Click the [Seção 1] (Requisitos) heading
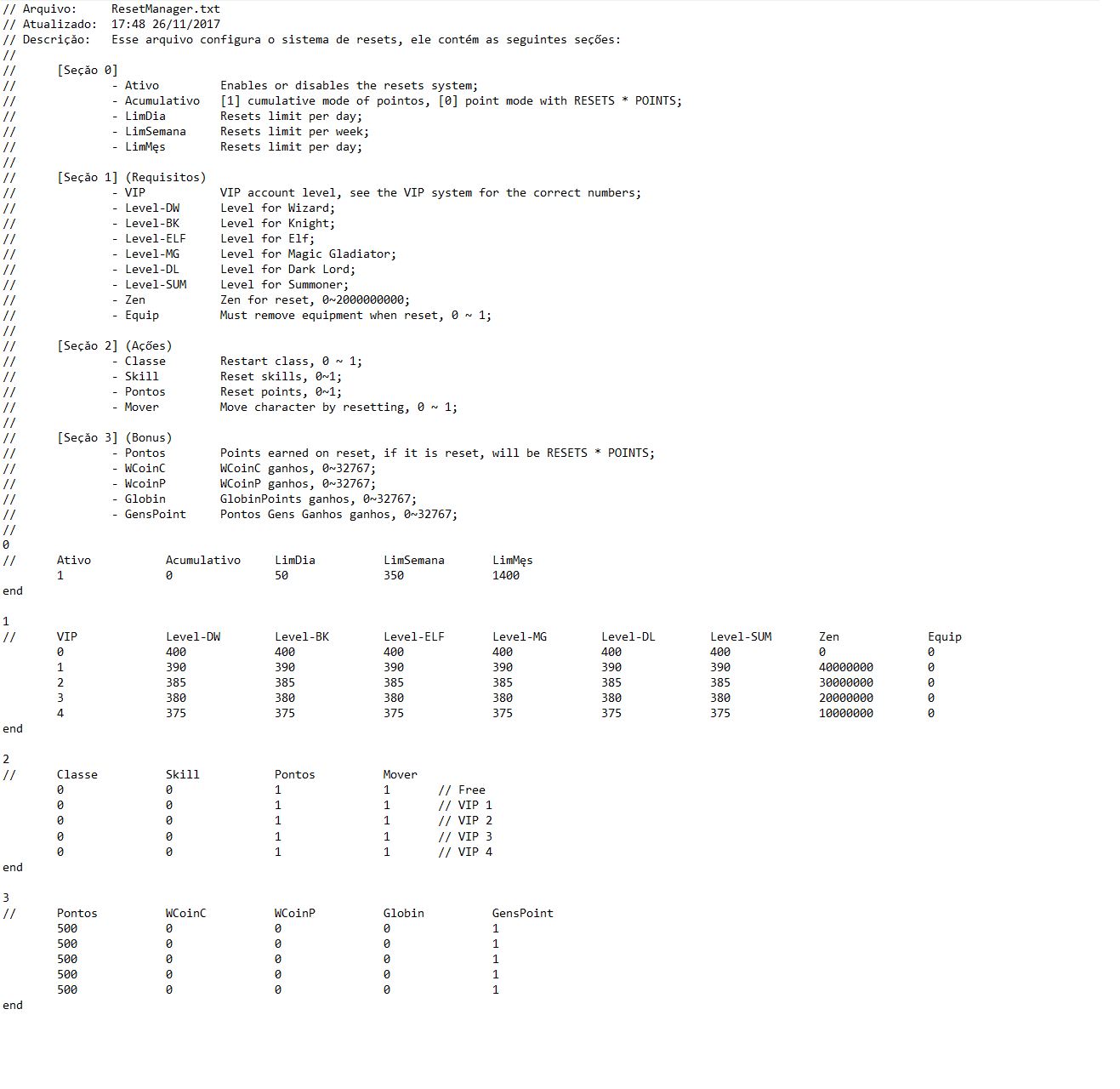This screenshot has width=1120, height=1089. [x=132, y=178]
